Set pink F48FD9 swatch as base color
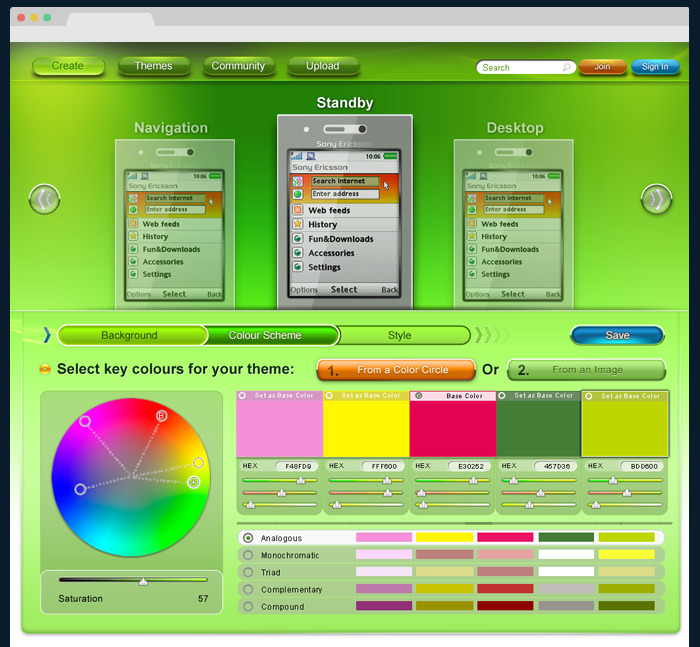Viewport: 700px width, 647px height. [x=242, y=396]
